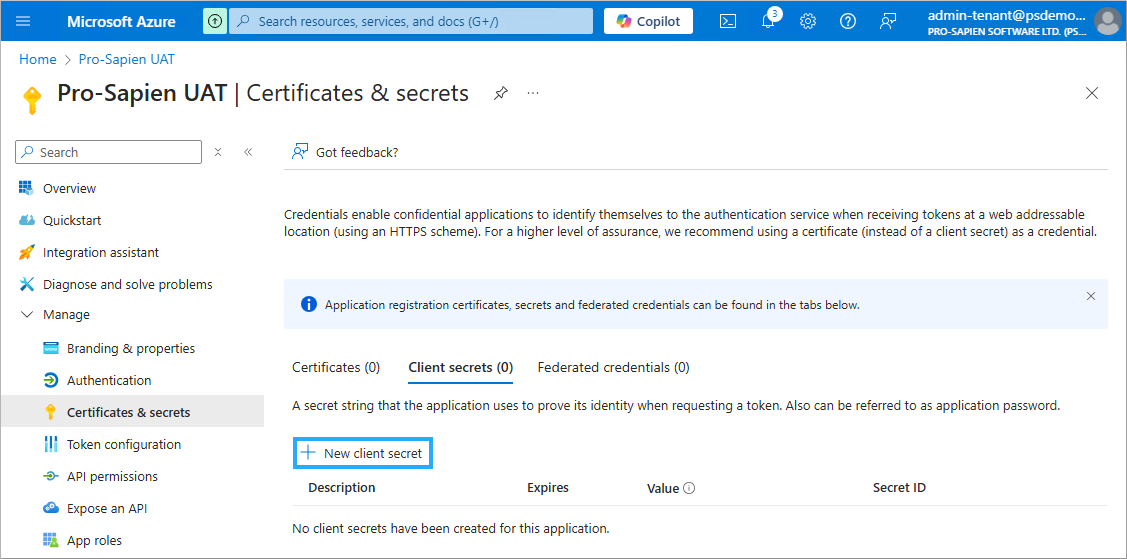Open the notifications bell
This screenshot has height=559, width=1127.
point(768,21)
